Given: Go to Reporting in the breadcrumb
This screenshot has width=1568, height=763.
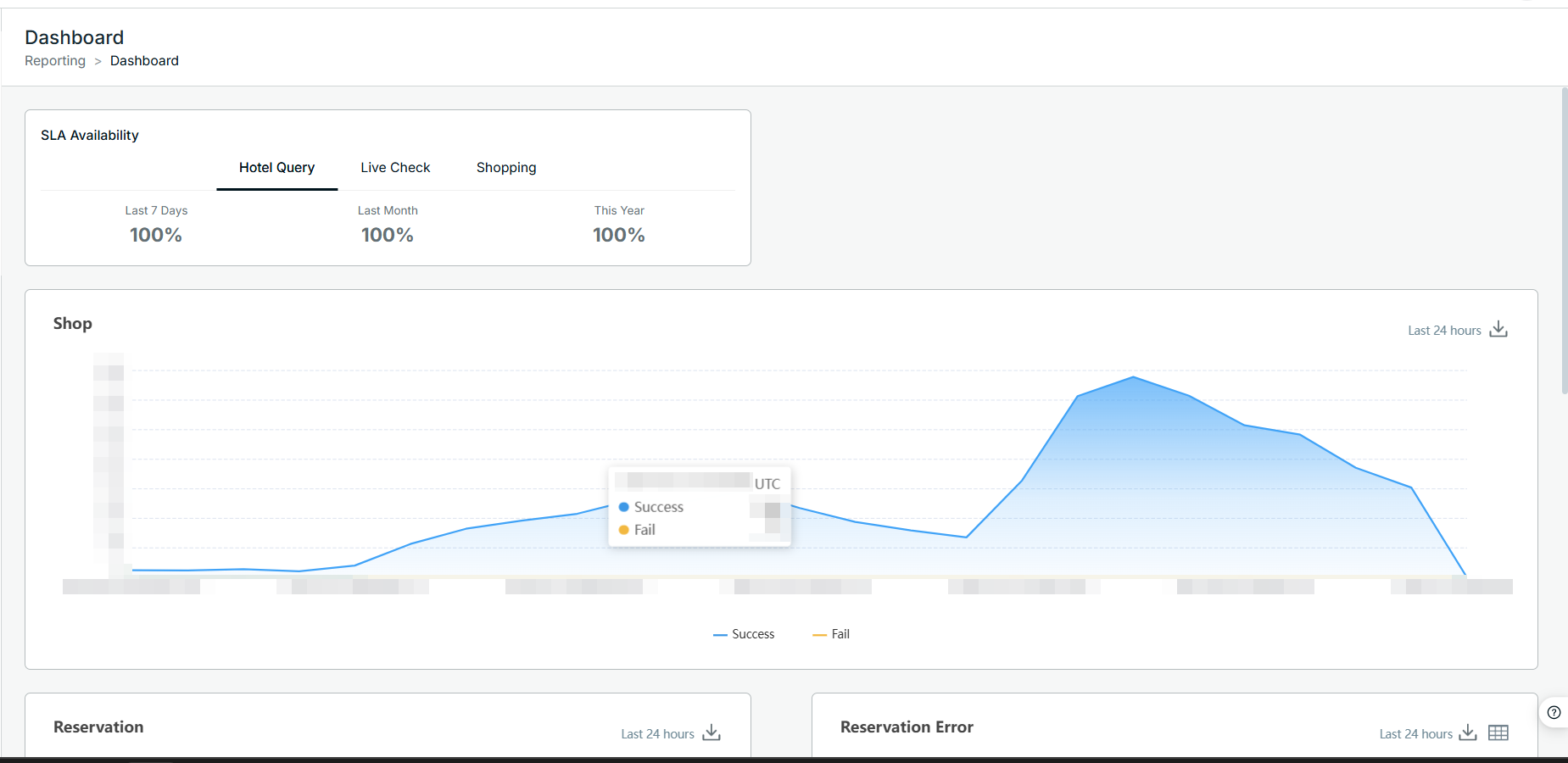Looking at the screenshot, I should tap(55, 61).
